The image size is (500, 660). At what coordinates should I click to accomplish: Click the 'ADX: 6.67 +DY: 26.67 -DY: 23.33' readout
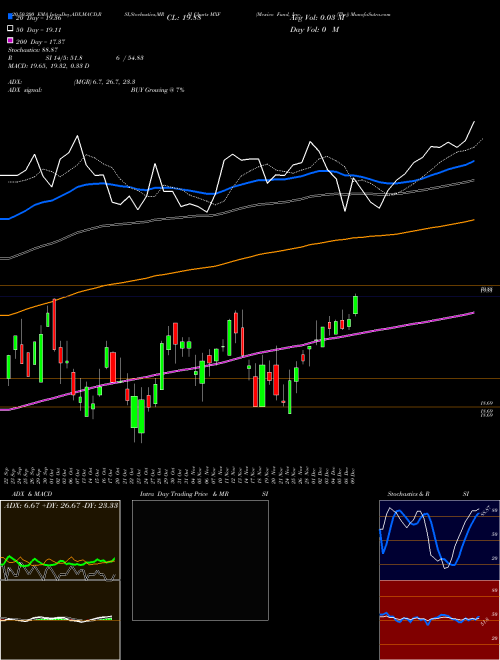pyautogui.click(x=61, y=505)
